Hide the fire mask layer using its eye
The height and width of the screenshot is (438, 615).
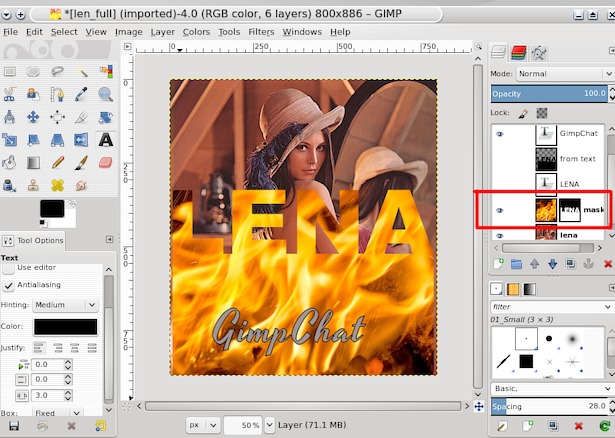(x=499, y=211)
